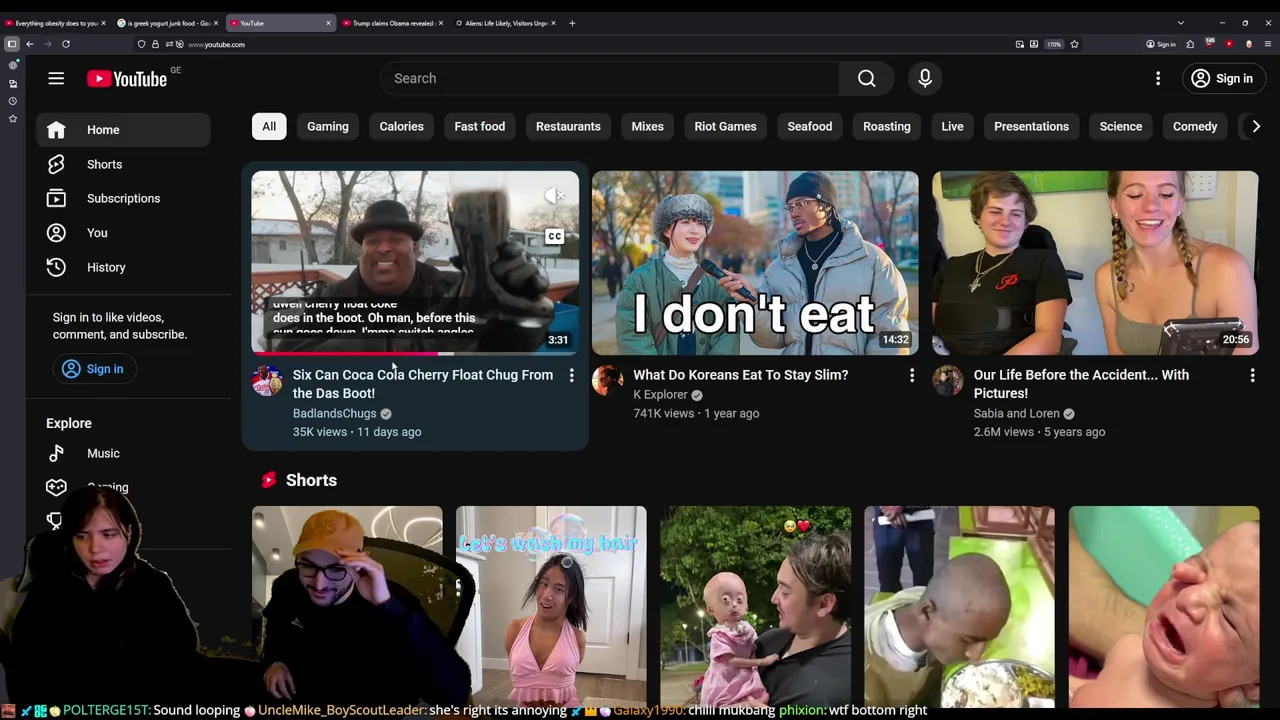Open What Do Koreans Eat title link
This screenshot has height=720, width=1280.
coord(740,375)
